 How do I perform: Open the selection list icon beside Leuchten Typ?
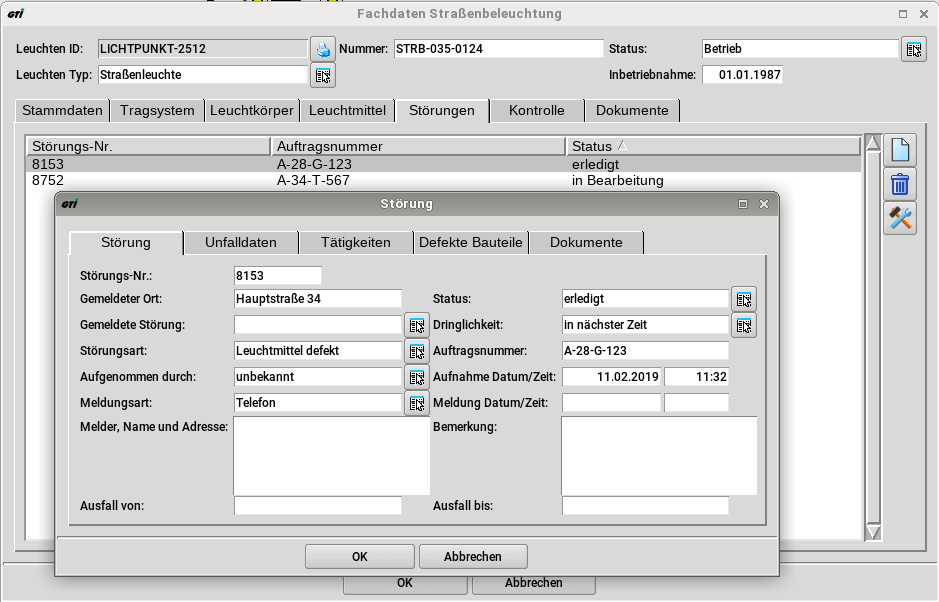[x=323, y=75]
